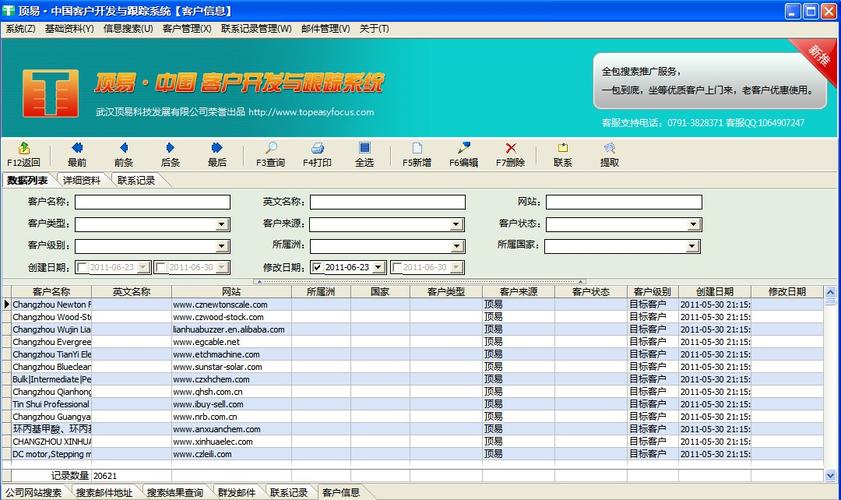Uncheck the 修改日期 start date checkbox
841x500 pixels.
tap(318, 267)
